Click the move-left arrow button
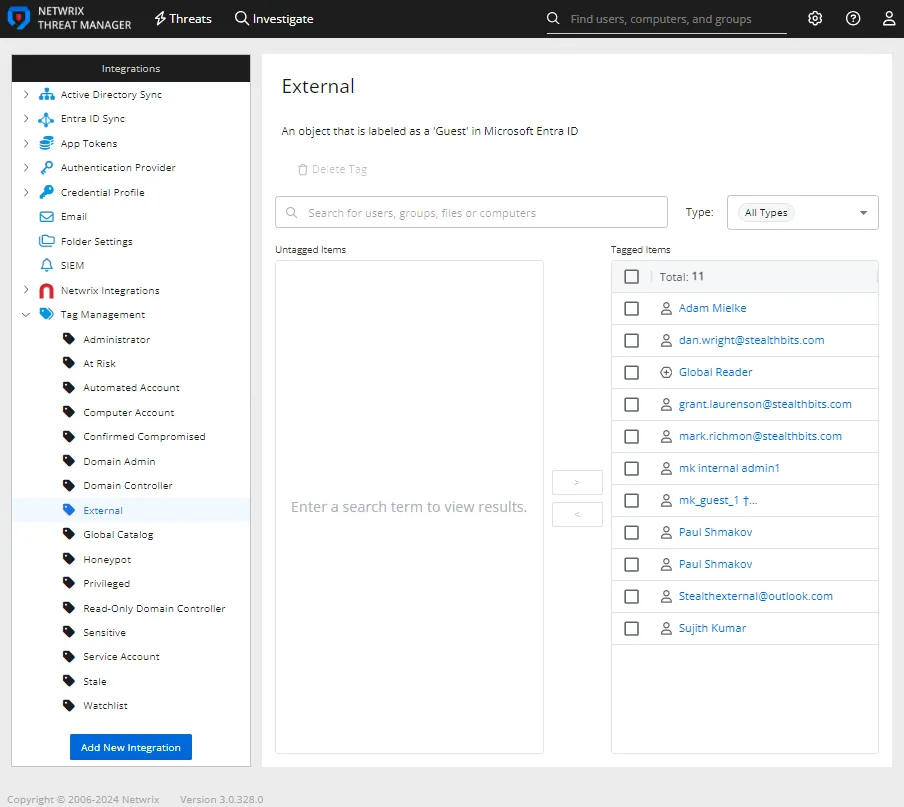Screen dimensions: 904x807 (577, 514)
